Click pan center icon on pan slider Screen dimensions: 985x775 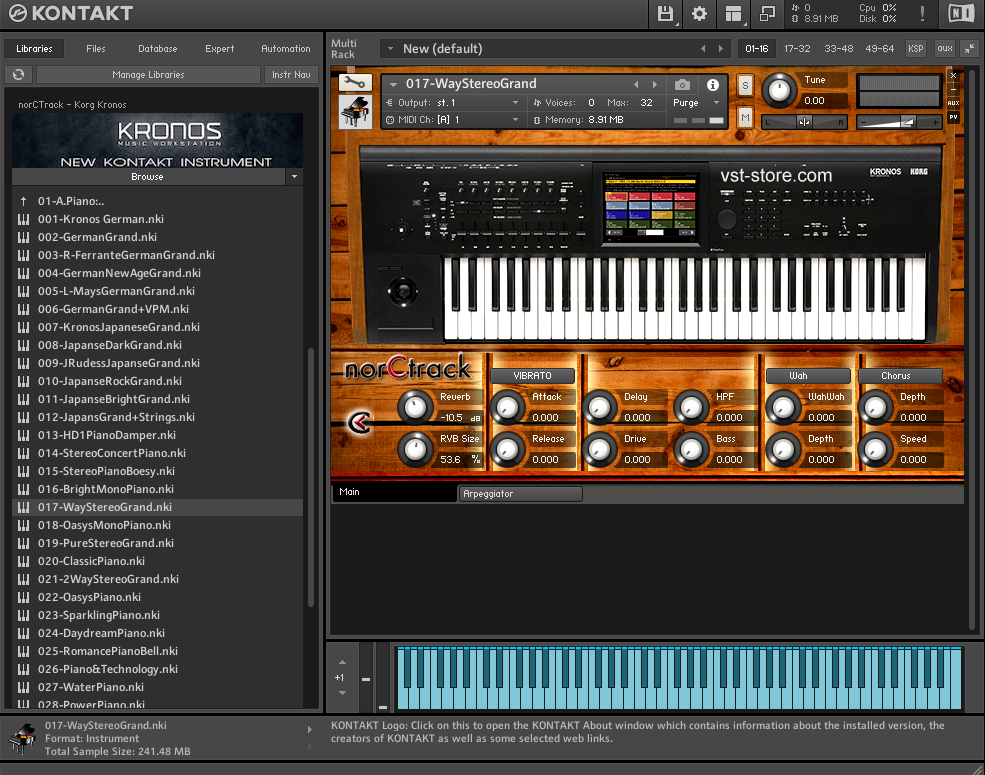coord(804,122)
